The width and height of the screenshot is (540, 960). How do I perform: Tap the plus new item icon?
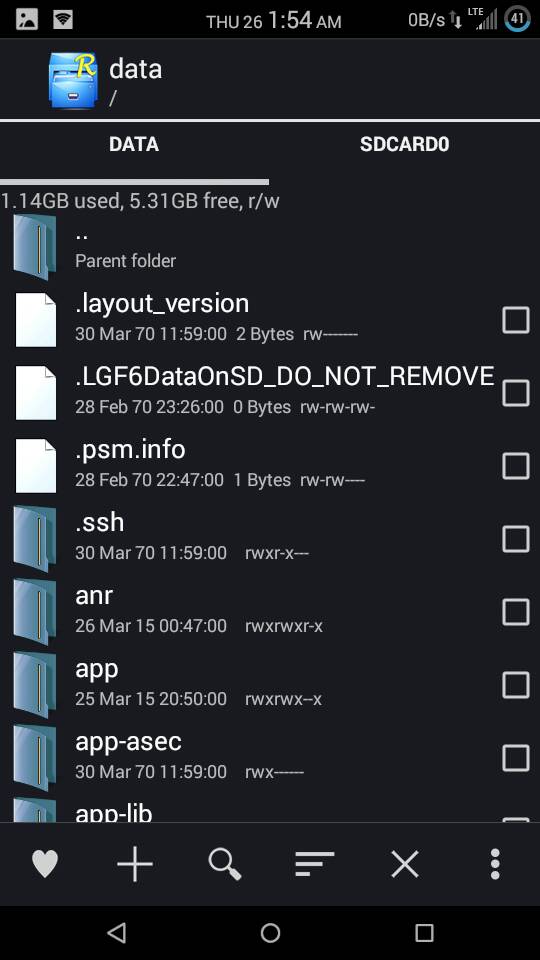click(135, 864)
